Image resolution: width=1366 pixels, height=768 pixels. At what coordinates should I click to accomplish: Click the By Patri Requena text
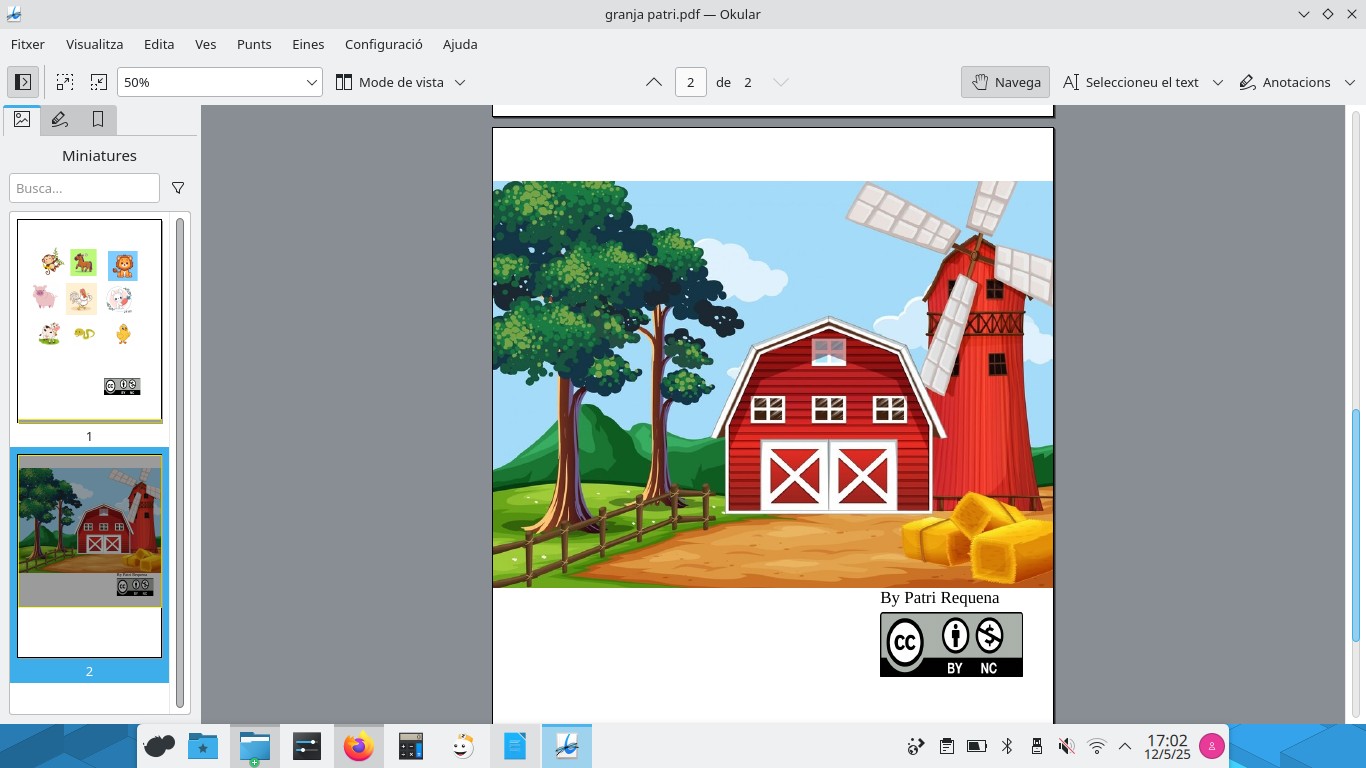(x=939, y=597)
